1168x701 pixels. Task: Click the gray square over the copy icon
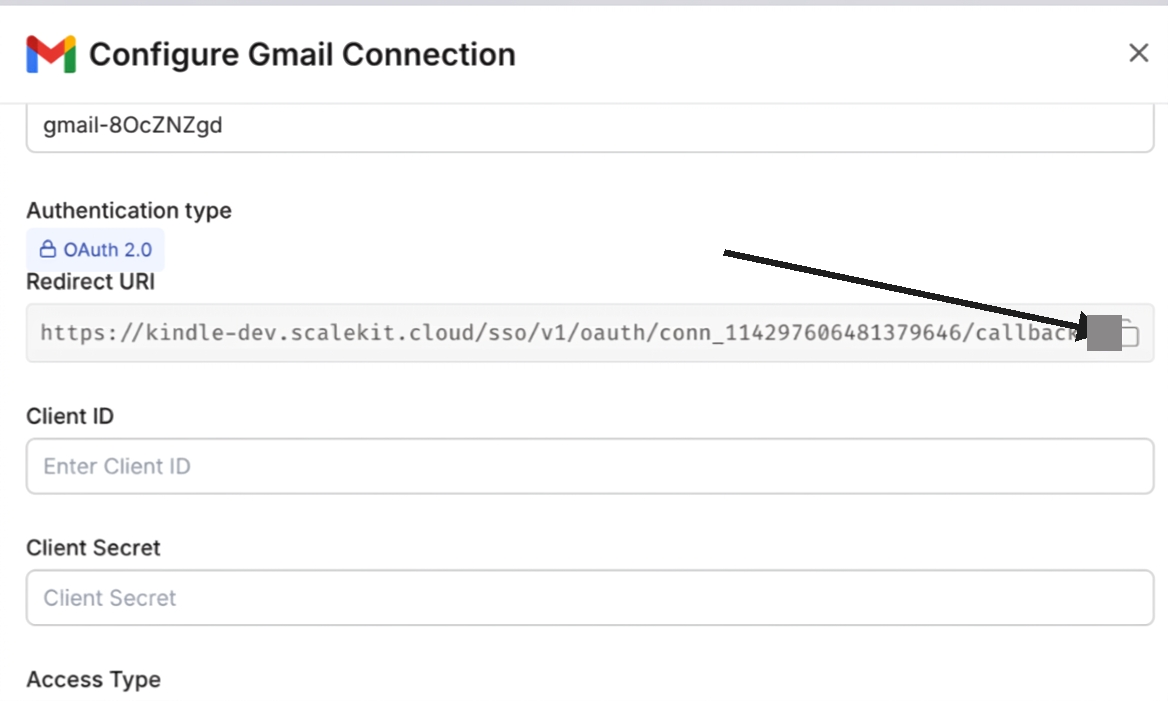tap(1103, 333)
